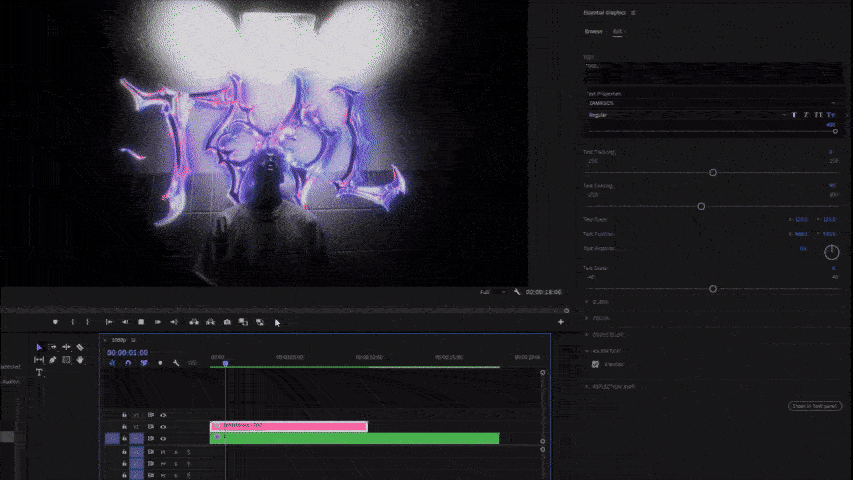
Task: Select the Pen tool
Action: [x=53, y=359]
